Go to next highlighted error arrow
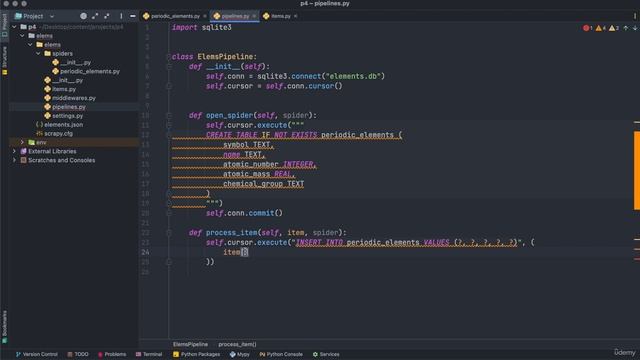Image resolution: width=640 pixels, height=360 pixels. click(x=635, y=28)
